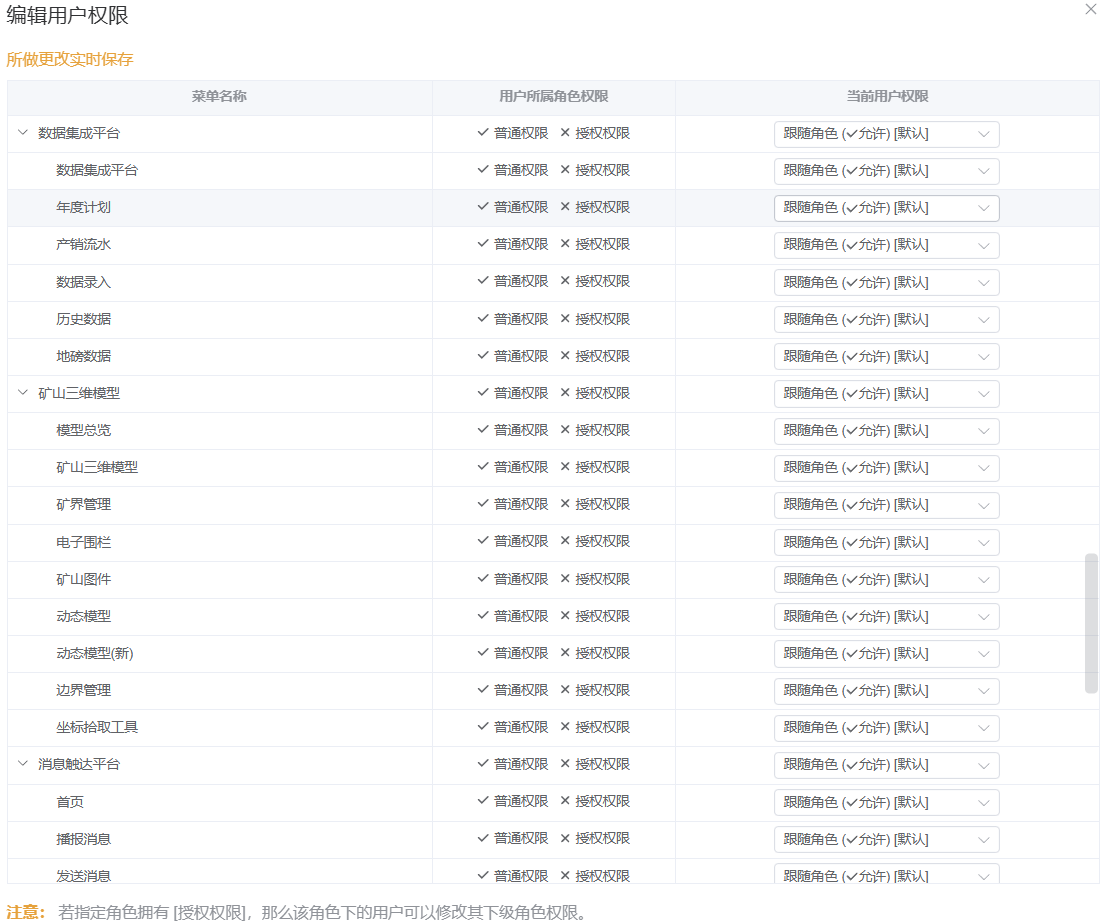Select the 边界管理 menu item
Screen dimensions: 1101x924
pyautogui.click(x=84, y=690)
